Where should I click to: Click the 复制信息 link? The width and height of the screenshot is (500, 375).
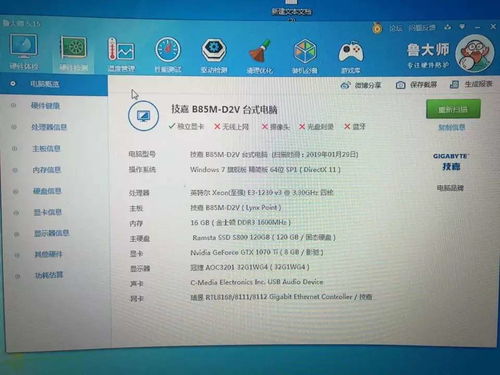coord(451,127)
